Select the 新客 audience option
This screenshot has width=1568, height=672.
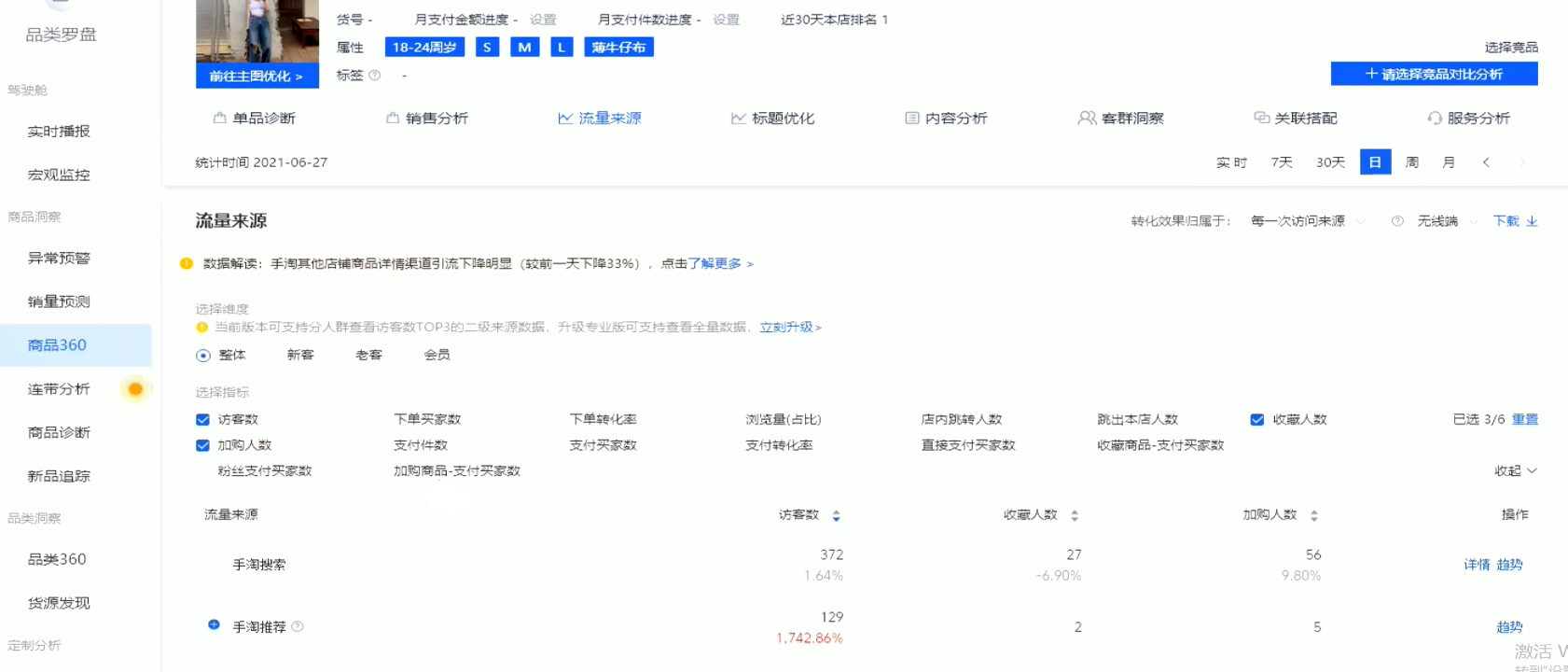pos(300,356)
